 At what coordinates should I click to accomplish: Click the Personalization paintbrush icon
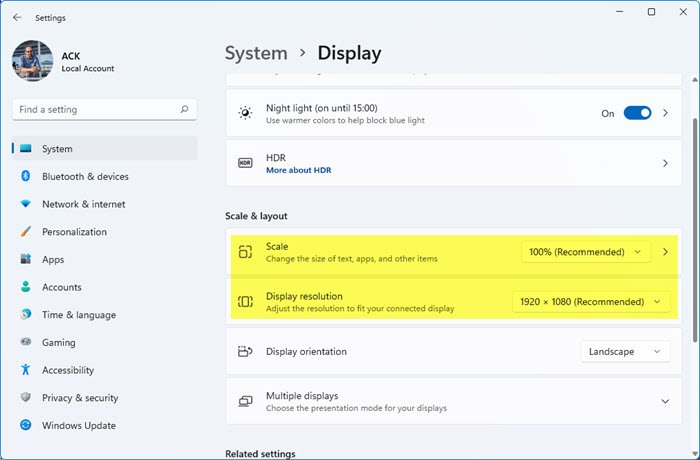point(26,232)
